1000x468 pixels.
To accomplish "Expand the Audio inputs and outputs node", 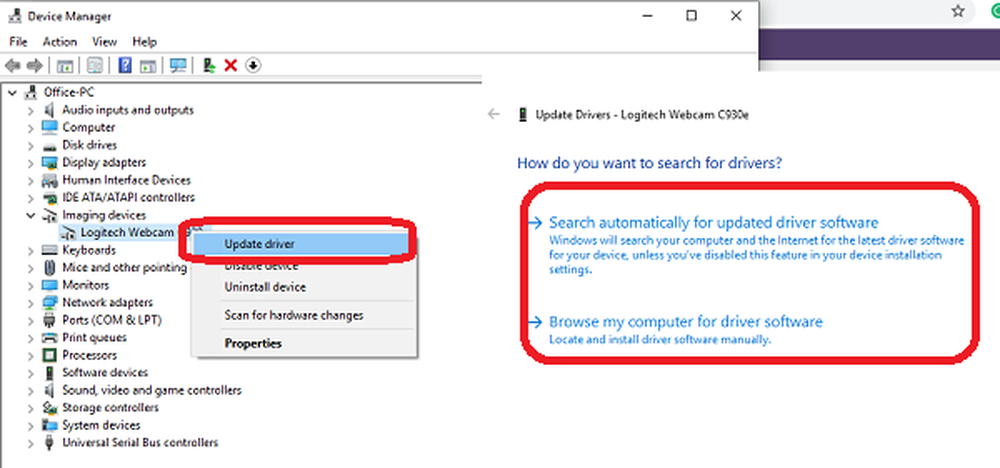I will click(31, 110).
